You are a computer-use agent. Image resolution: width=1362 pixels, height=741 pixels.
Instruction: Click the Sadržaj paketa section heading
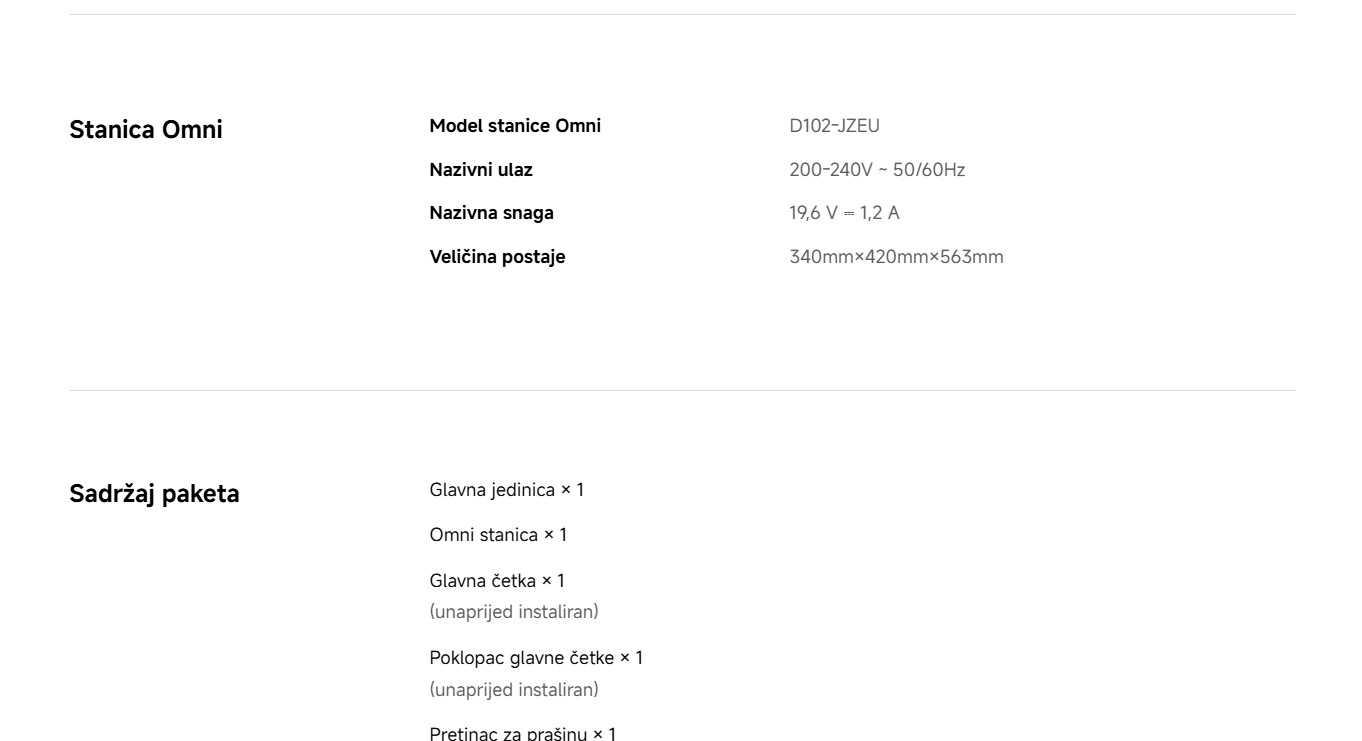tap(154, 493)
